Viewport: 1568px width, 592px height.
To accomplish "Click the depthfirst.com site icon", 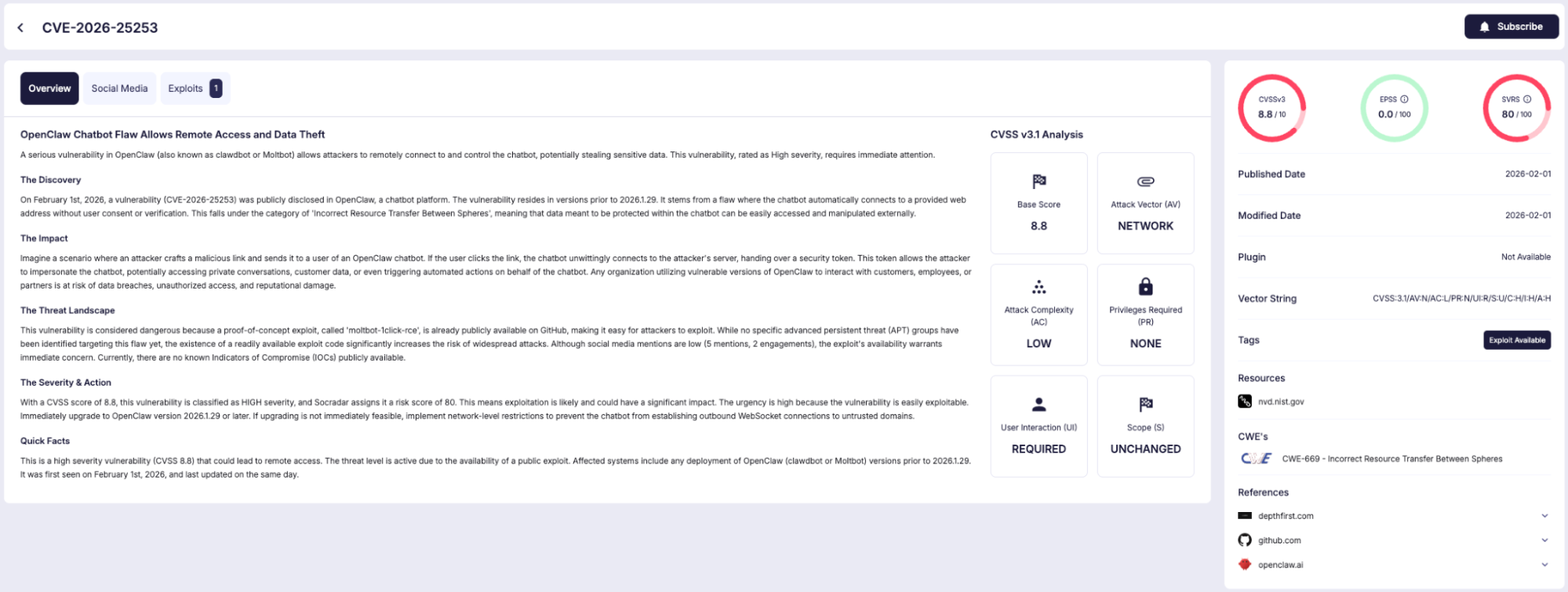I will pos(1245,516).
